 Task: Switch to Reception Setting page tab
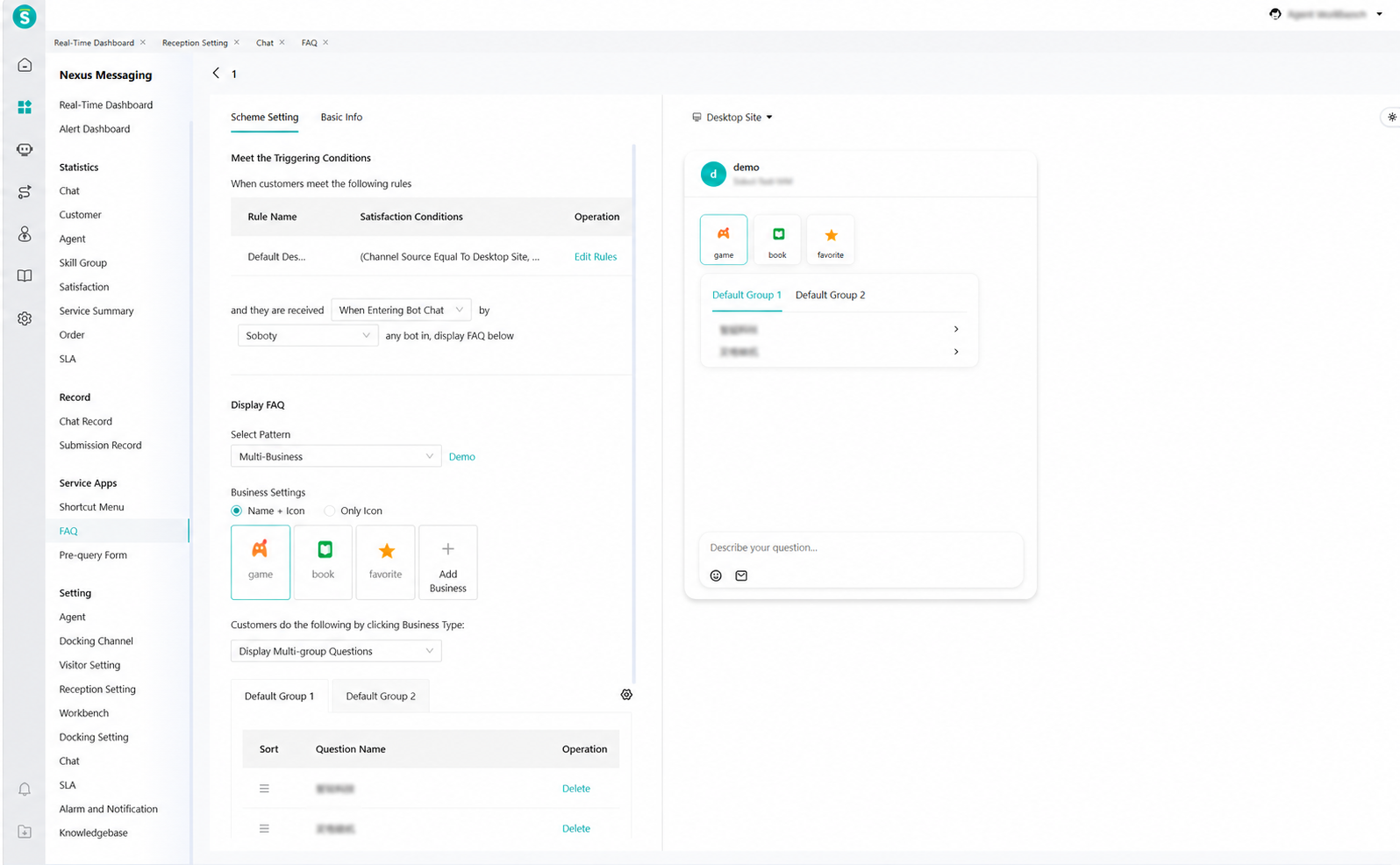[195, 42]
